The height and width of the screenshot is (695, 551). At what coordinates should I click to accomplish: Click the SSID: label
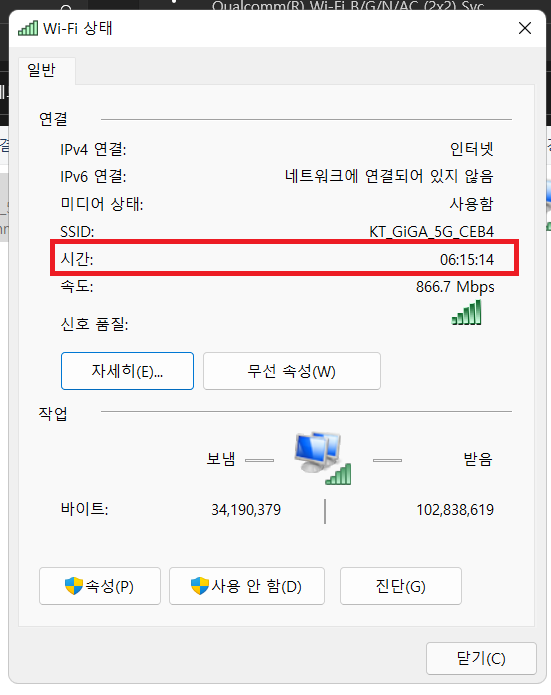(x=77, y=231)
